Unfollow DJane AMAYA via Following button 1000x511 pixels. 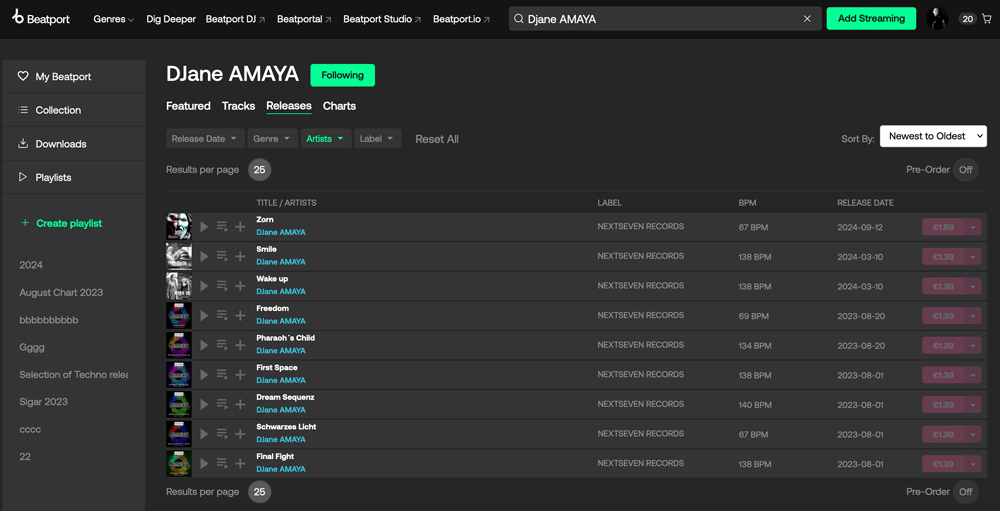[342, 75]
